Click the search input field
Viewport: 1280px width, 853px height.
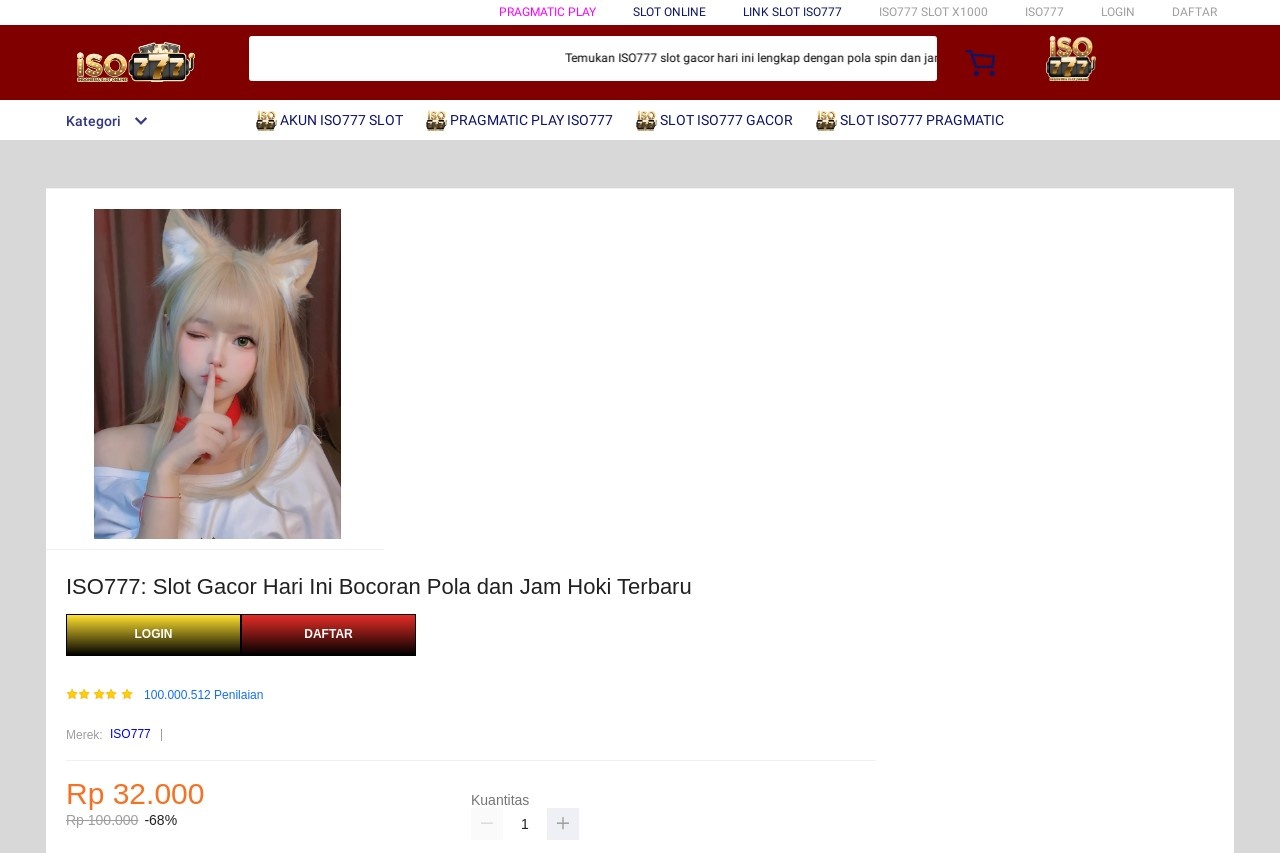point(593,58)
